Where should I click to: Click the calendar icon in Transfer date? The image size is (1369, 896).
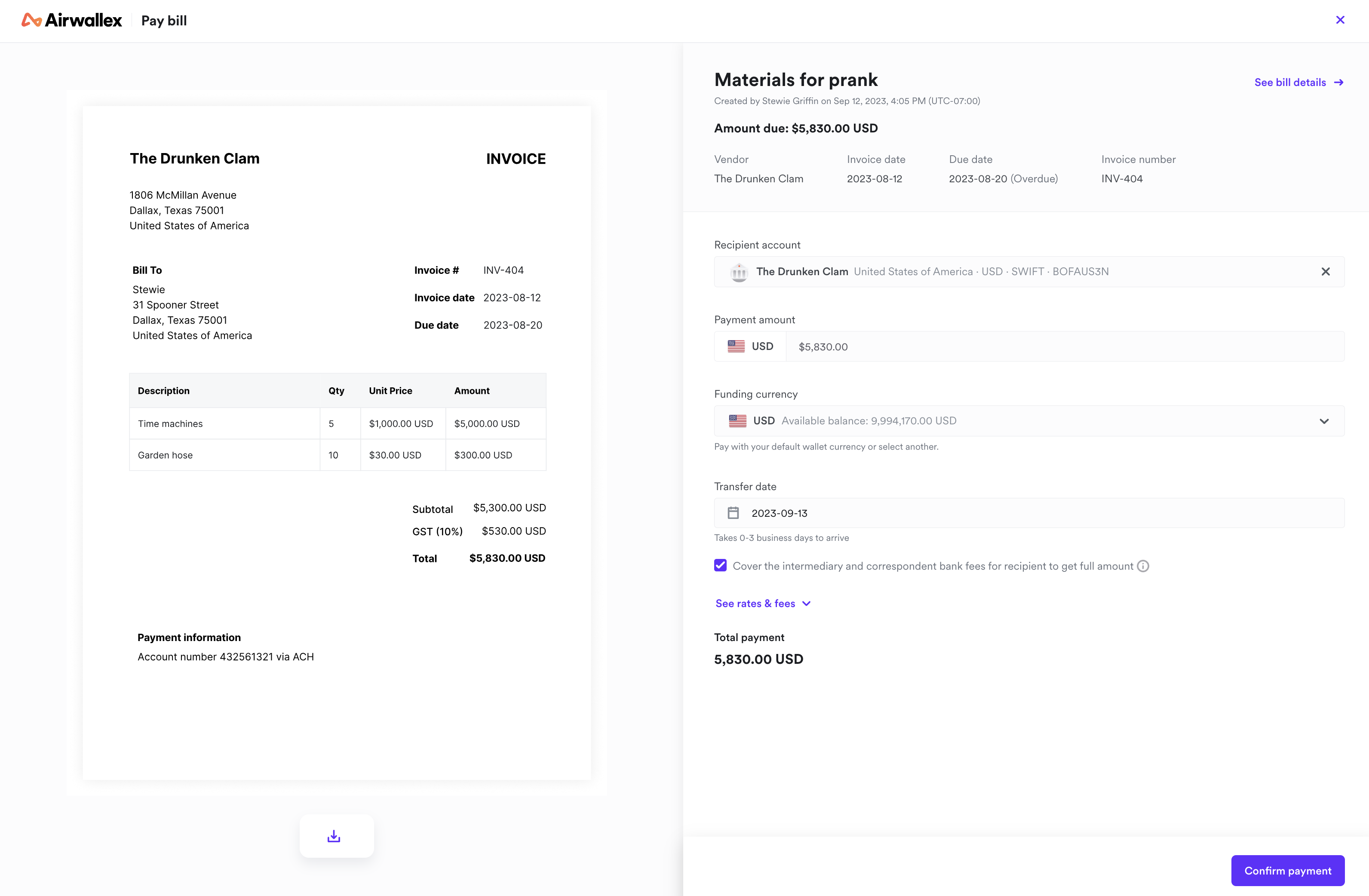[x=734, y=513]
